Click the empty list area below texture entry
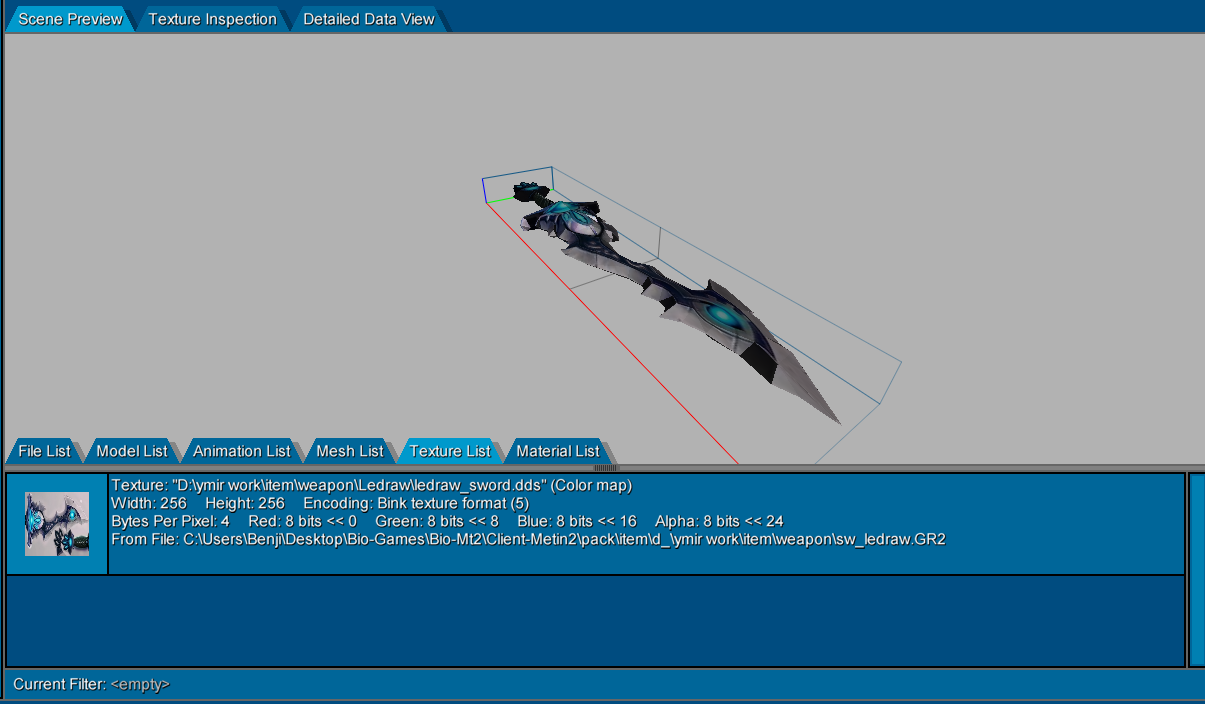The height and width of the screenshot is (704, 1205). (x=596, y=621)
